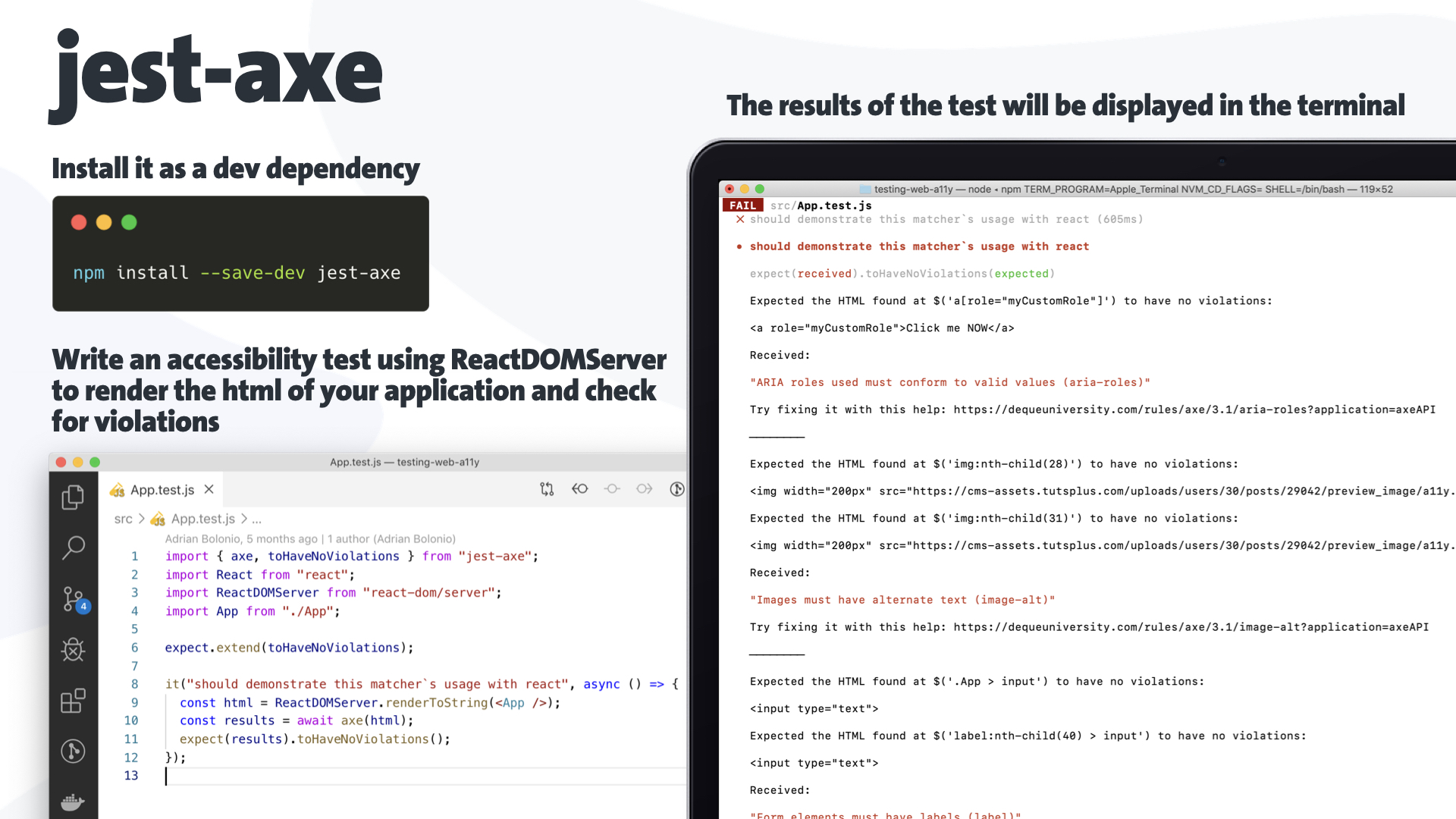Click the VS Code title 'App.test.js — testing-web-a11y'

(x=404, y=462)
